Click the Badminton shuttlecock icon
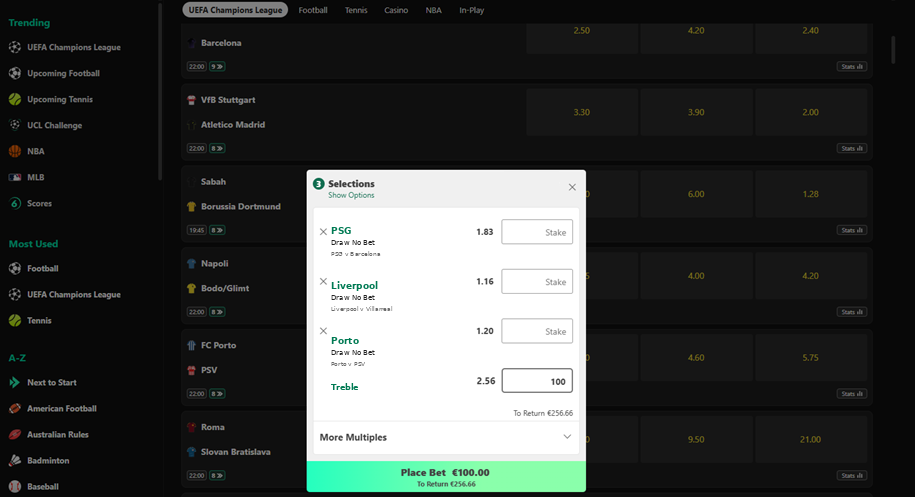The image size is (915, 497). (x=15, y=460)
